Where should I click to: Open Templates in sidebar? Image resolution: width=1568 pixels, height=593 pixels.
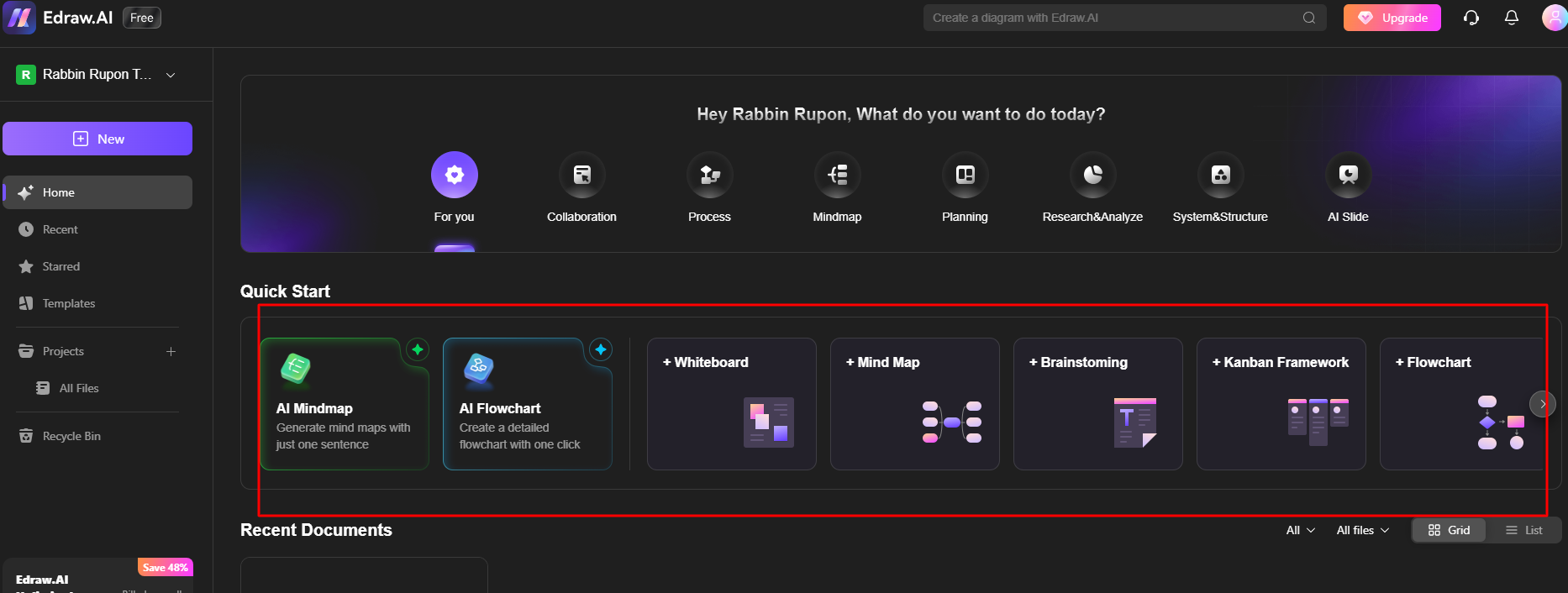[97, 303]
